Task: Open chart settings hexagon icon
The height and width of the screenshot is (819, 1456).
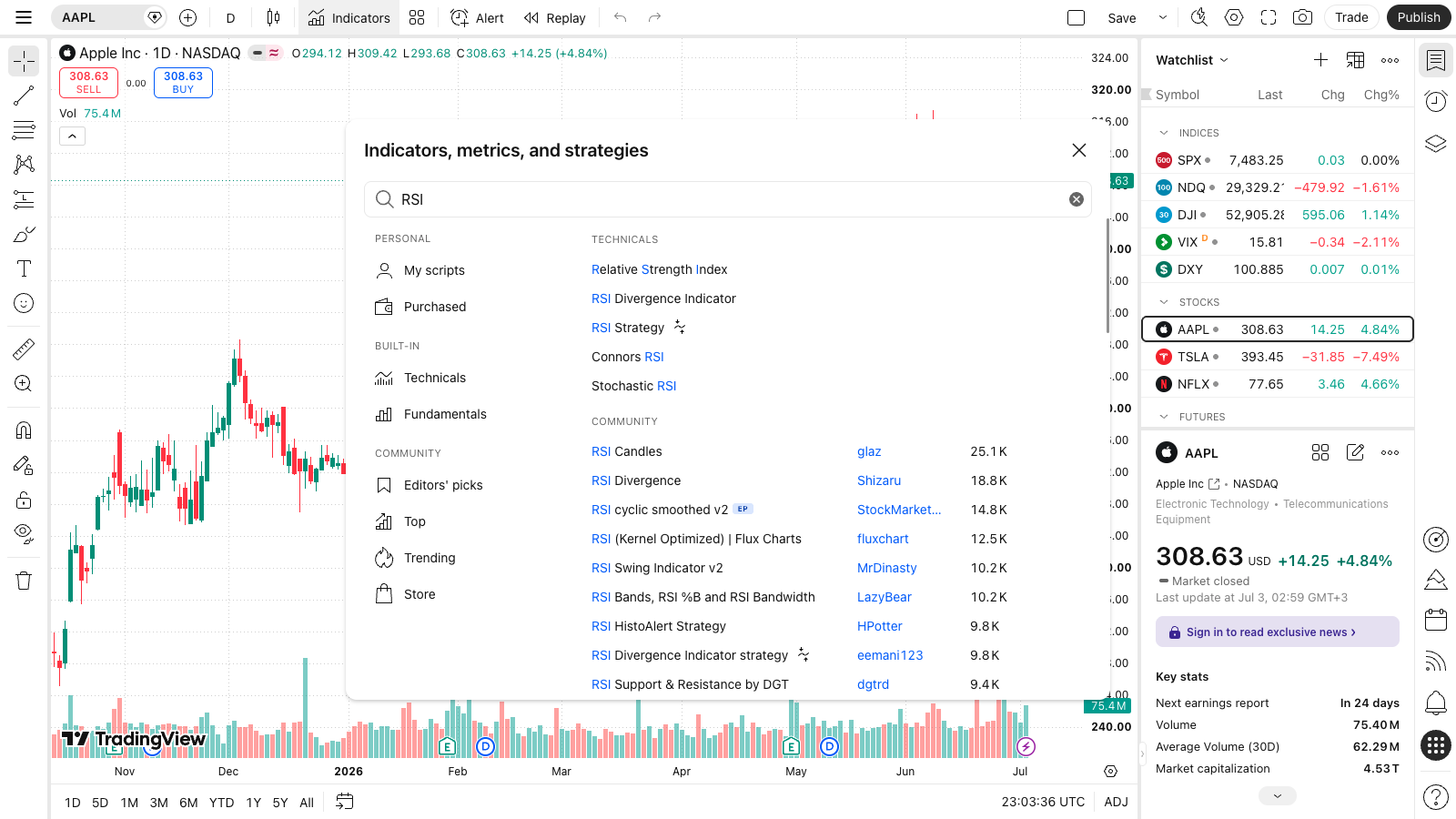Action: [1234, 17]
